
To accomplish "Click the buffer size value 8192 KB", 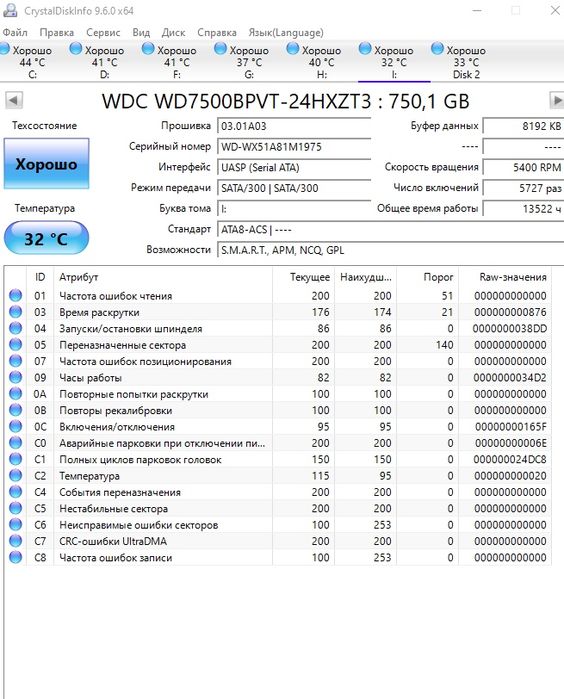I will (523, 126).
